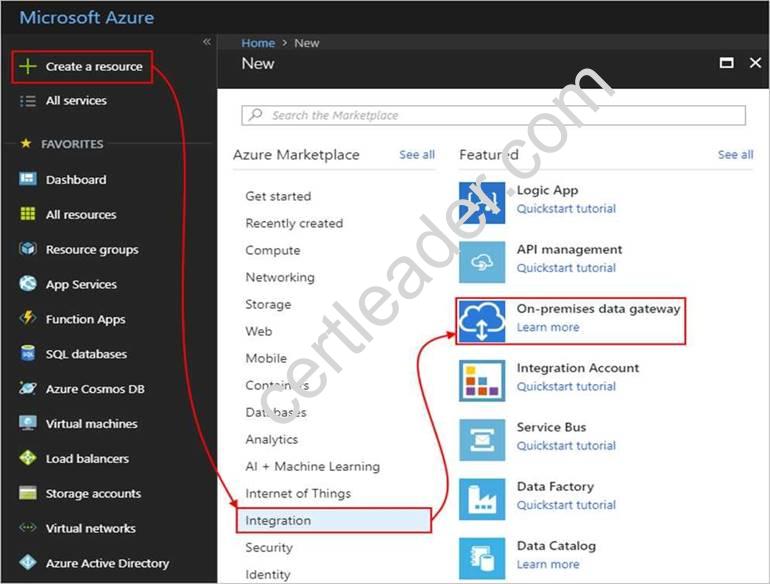Open On-premises data gateway Learn more link
770x584 pixels.
(x=548, y=327)
